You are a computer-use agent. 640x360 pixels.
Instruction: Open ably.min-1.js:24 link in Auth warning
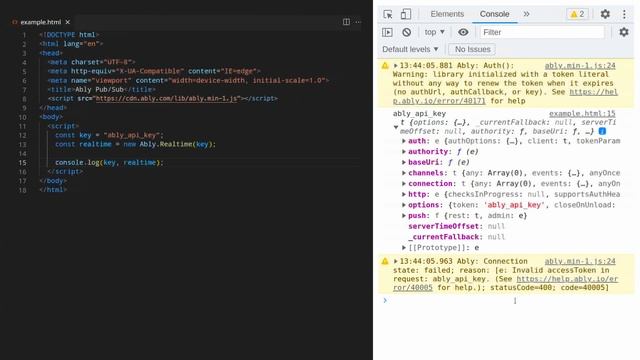coord(580,65)
